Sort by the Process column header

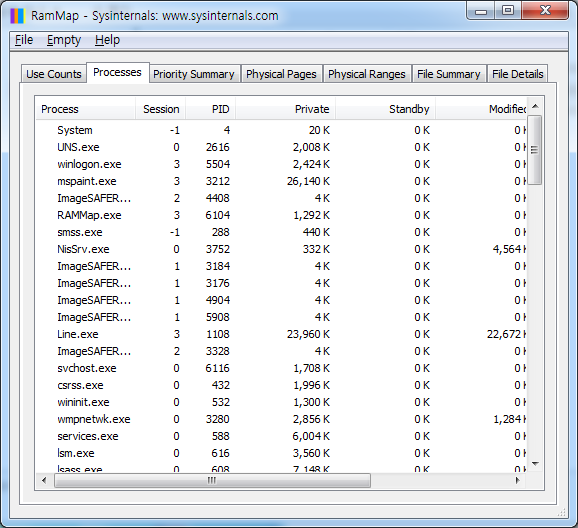coord(86,109)
